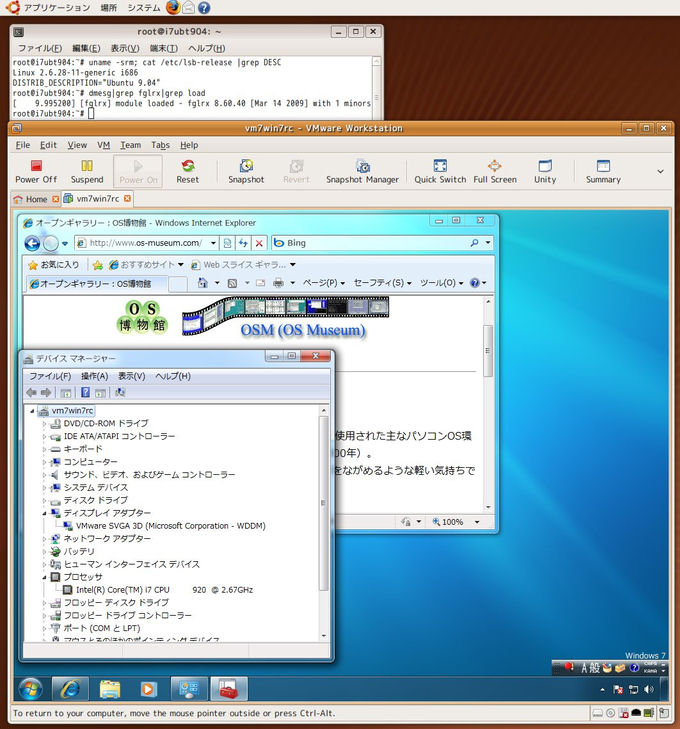Click the volume speaker icon in the Windows tray
Image resolution: width=680 pixels, height=729 pixels.
pos(649,689)
